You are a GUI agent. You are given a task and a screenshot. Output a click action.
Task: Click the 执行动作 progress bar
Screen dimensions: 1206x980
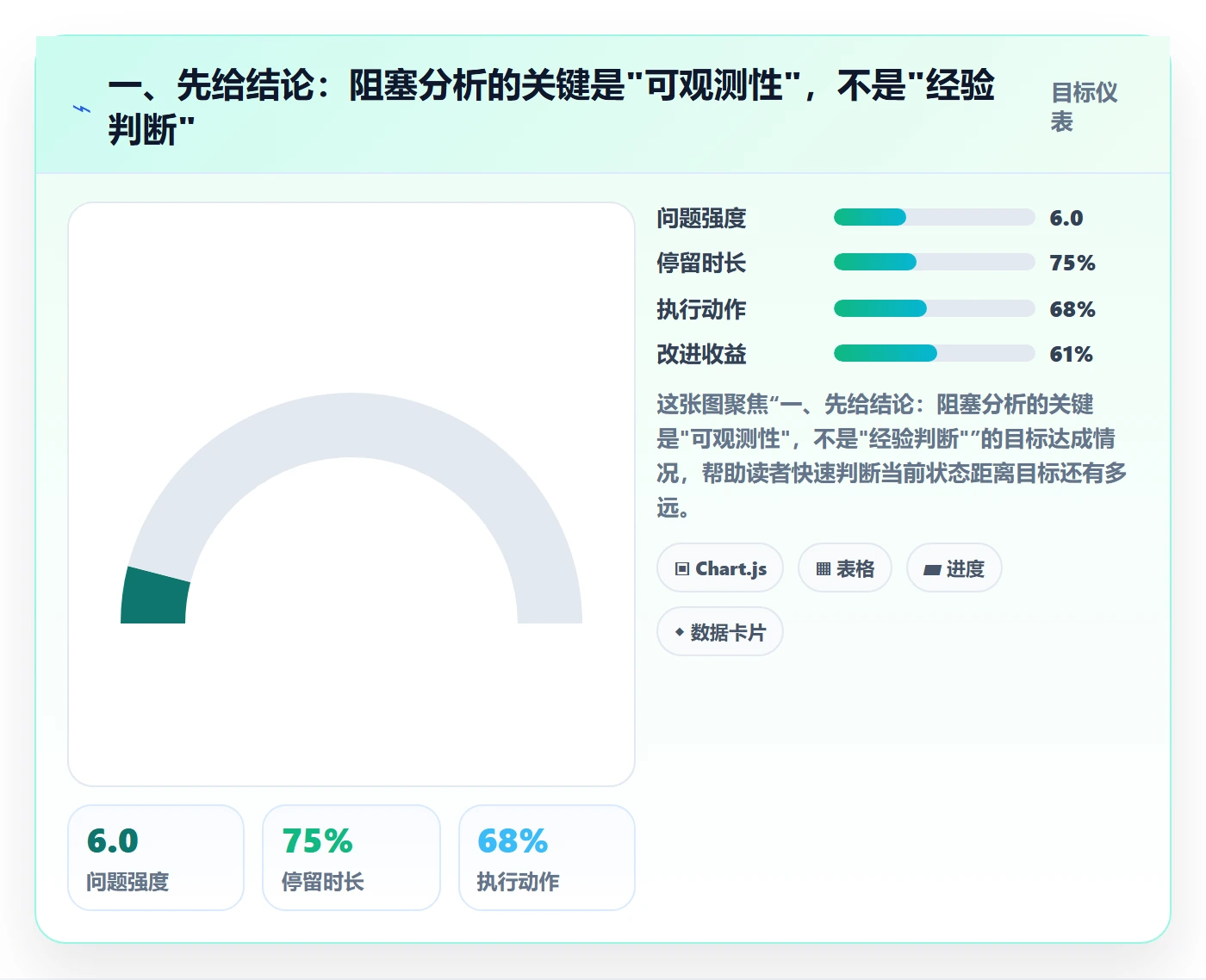tap(934, 308)
